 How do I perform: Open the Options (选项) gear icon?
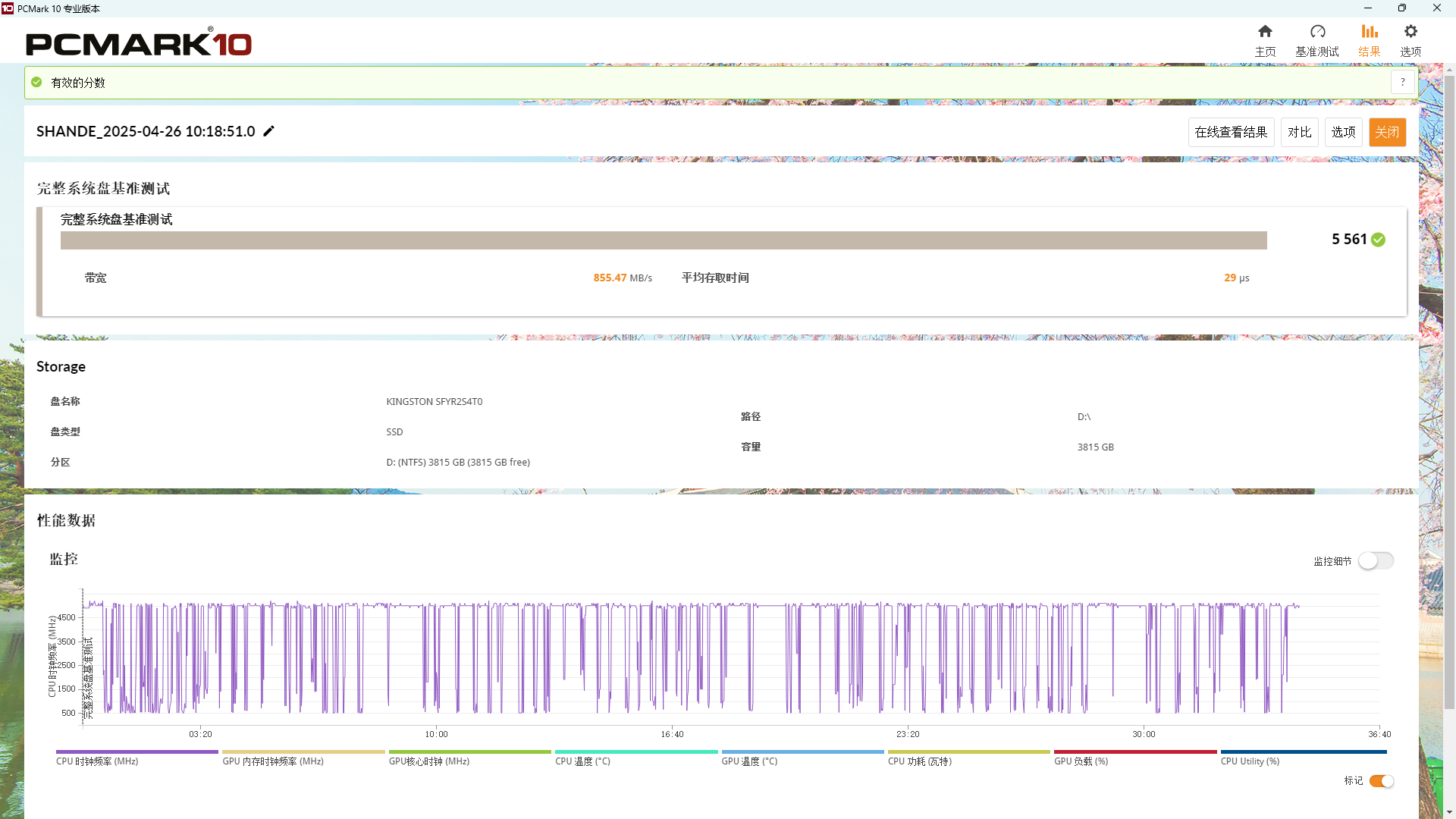click(1410, 32)
